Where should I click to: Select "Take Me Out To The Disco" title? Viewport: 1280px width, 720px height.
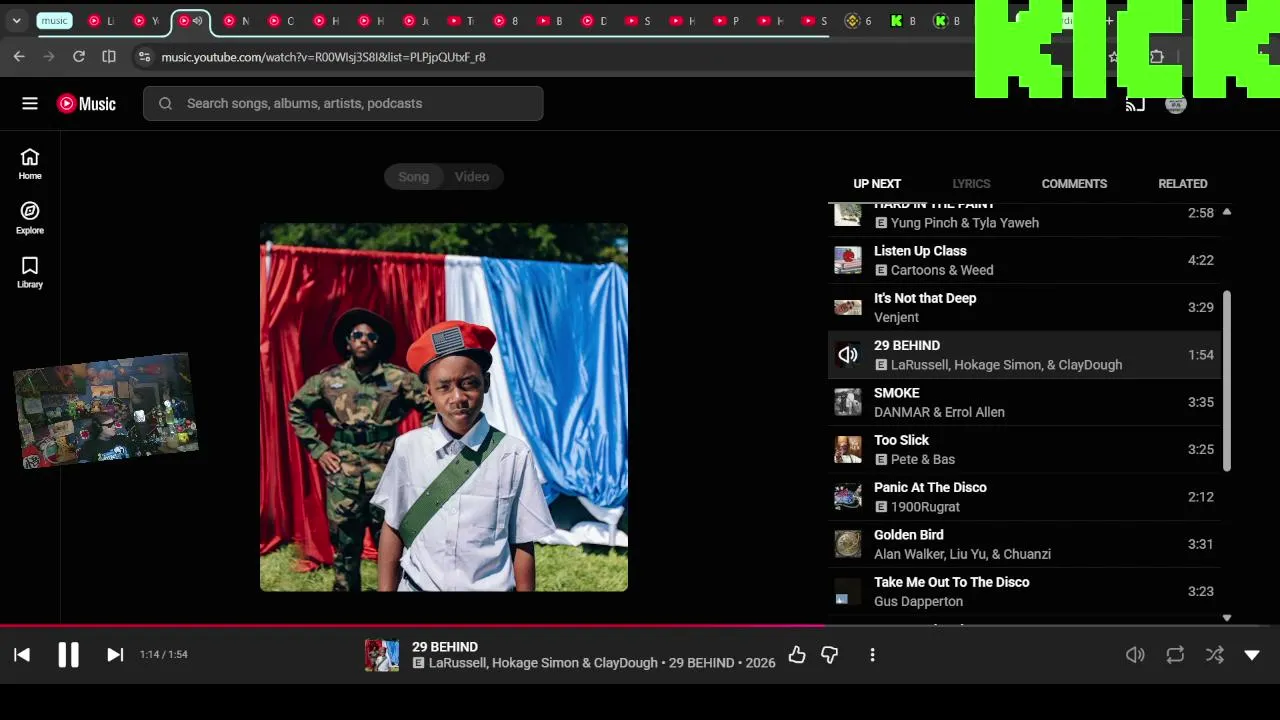coord(951,582)
